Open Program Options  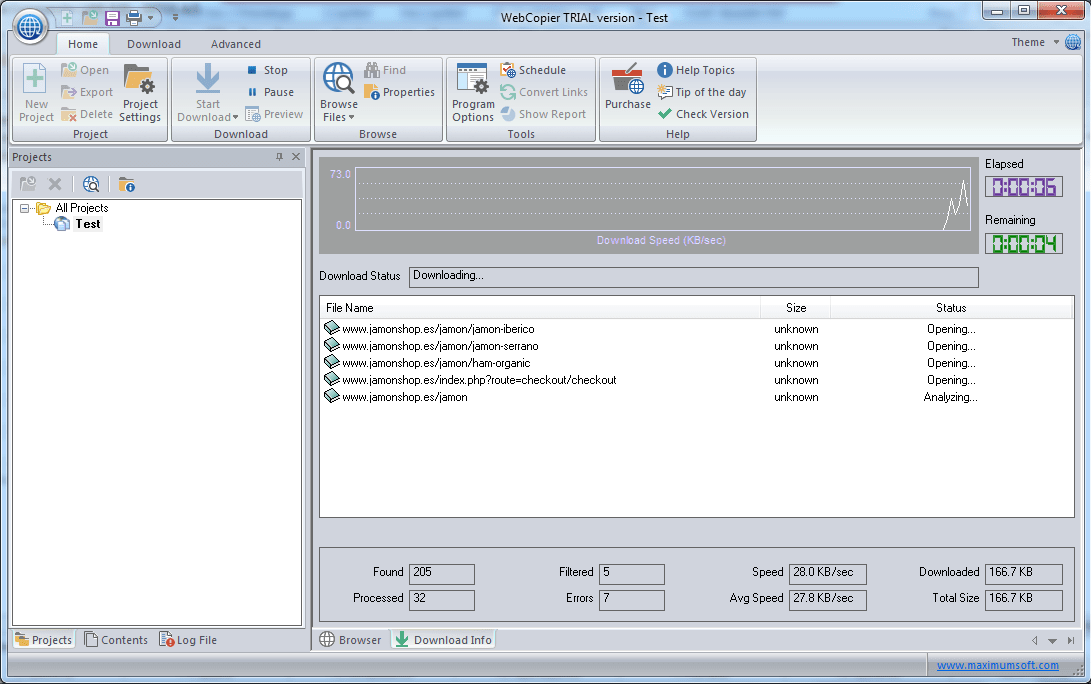(473, 93)
